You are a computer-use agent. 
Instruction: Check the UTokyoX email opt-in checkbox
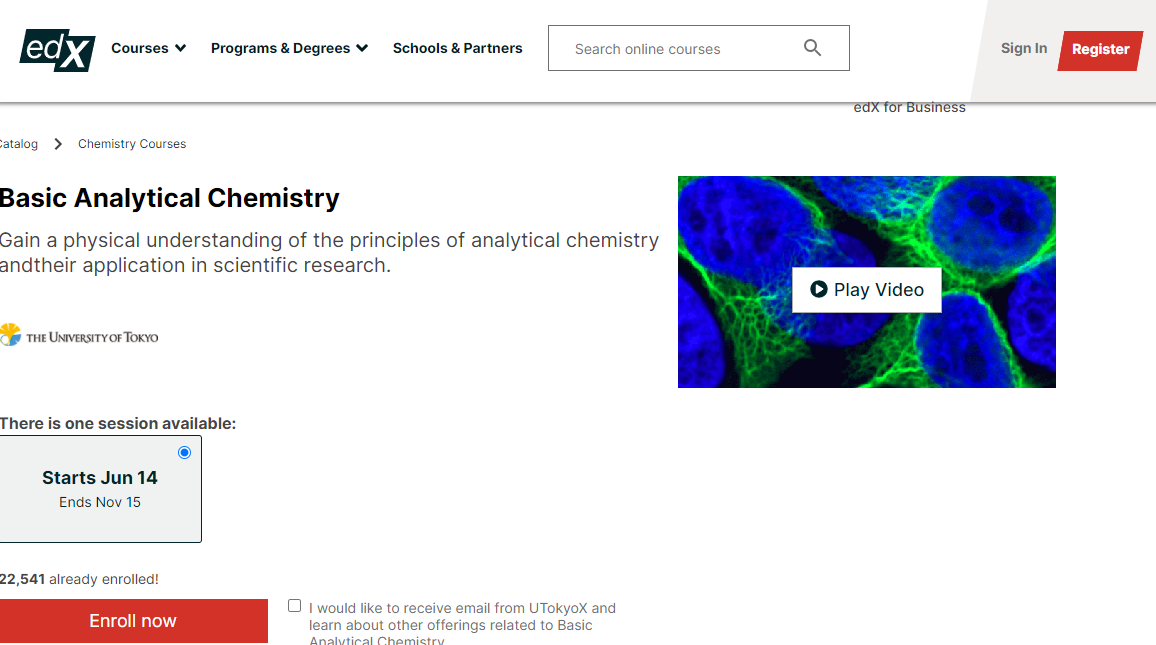tap(294, 606)
